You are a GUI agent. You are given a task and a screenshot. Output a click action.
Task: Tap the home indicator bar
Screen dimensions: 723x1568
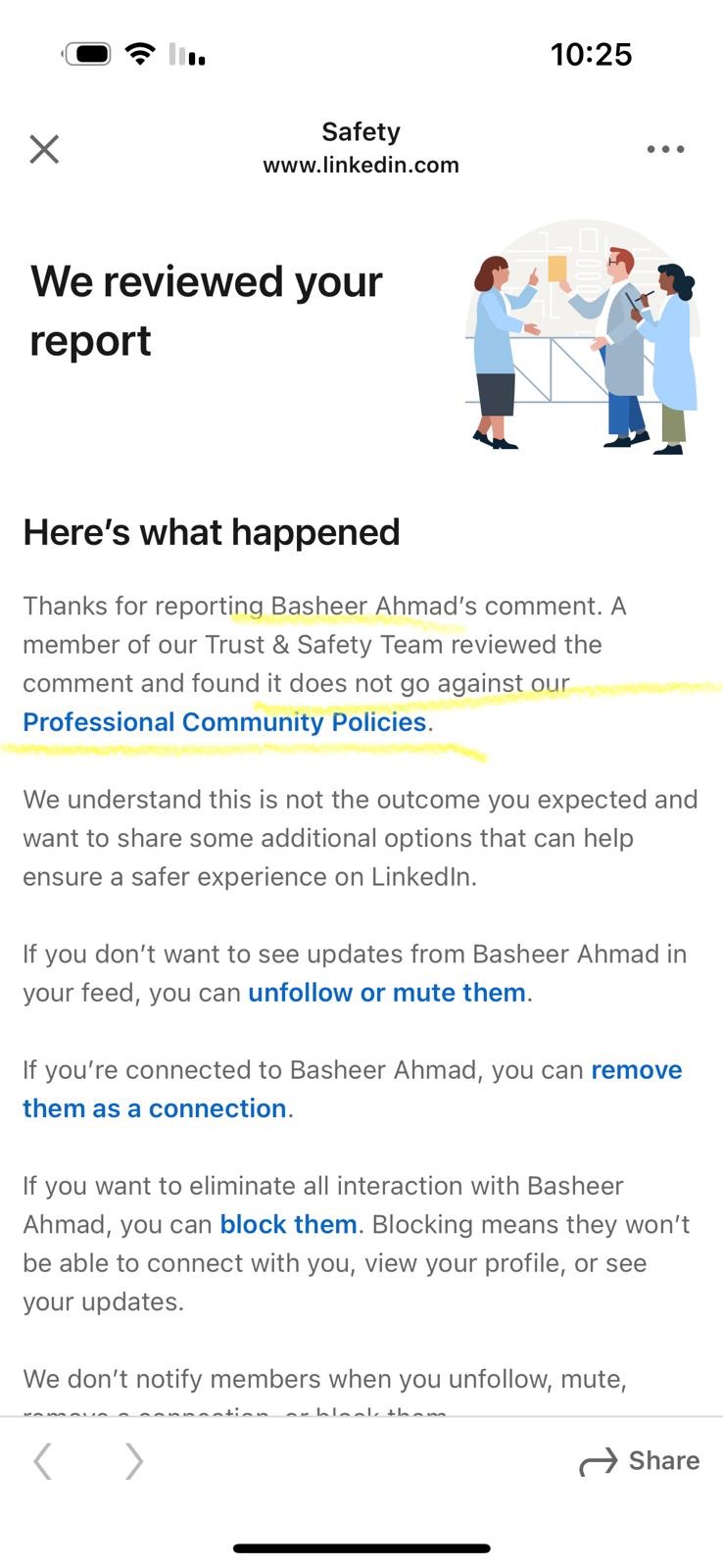(361, 1548)
